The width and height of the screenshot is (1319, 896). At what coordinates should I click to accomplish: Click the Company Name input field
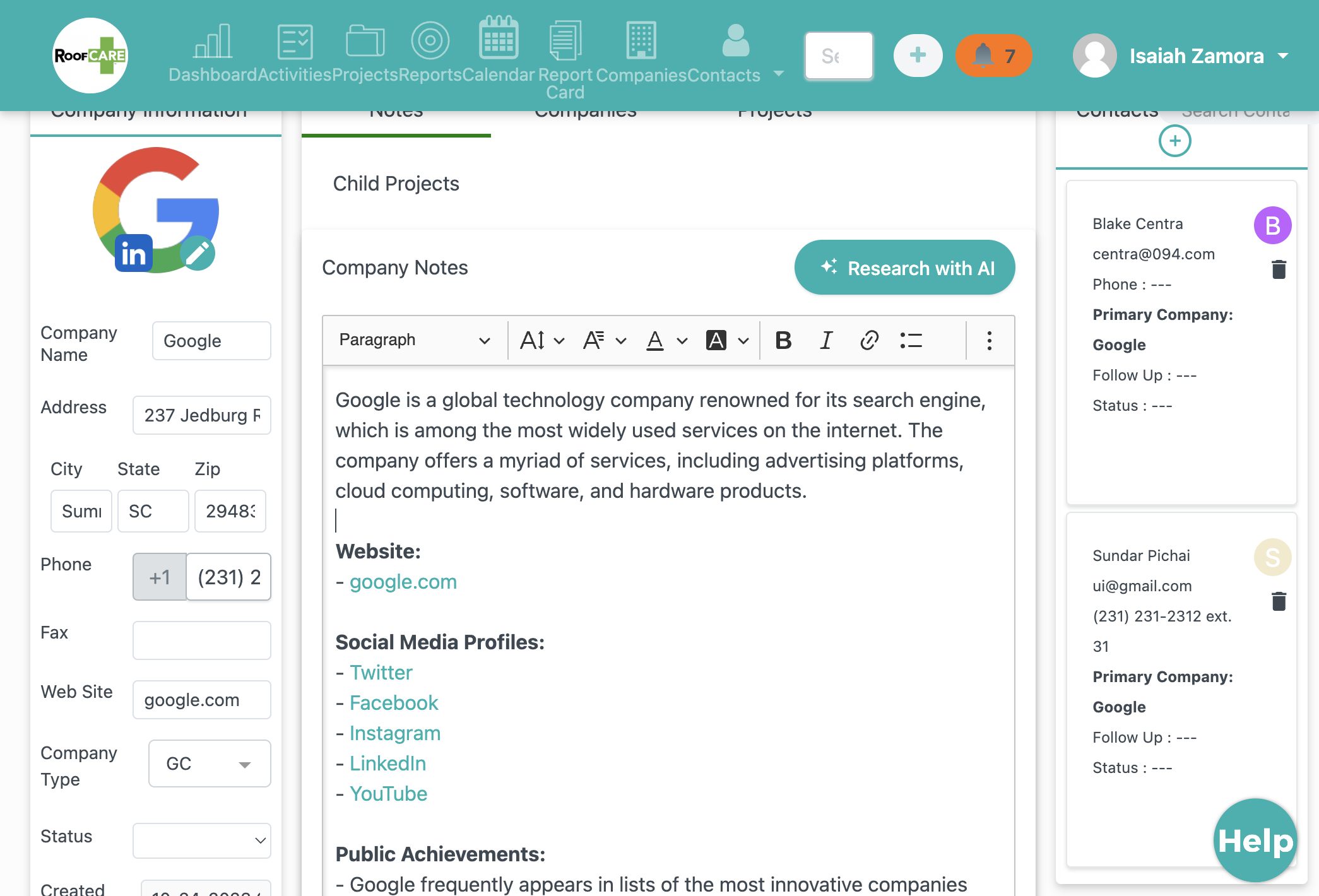point(211,341)
